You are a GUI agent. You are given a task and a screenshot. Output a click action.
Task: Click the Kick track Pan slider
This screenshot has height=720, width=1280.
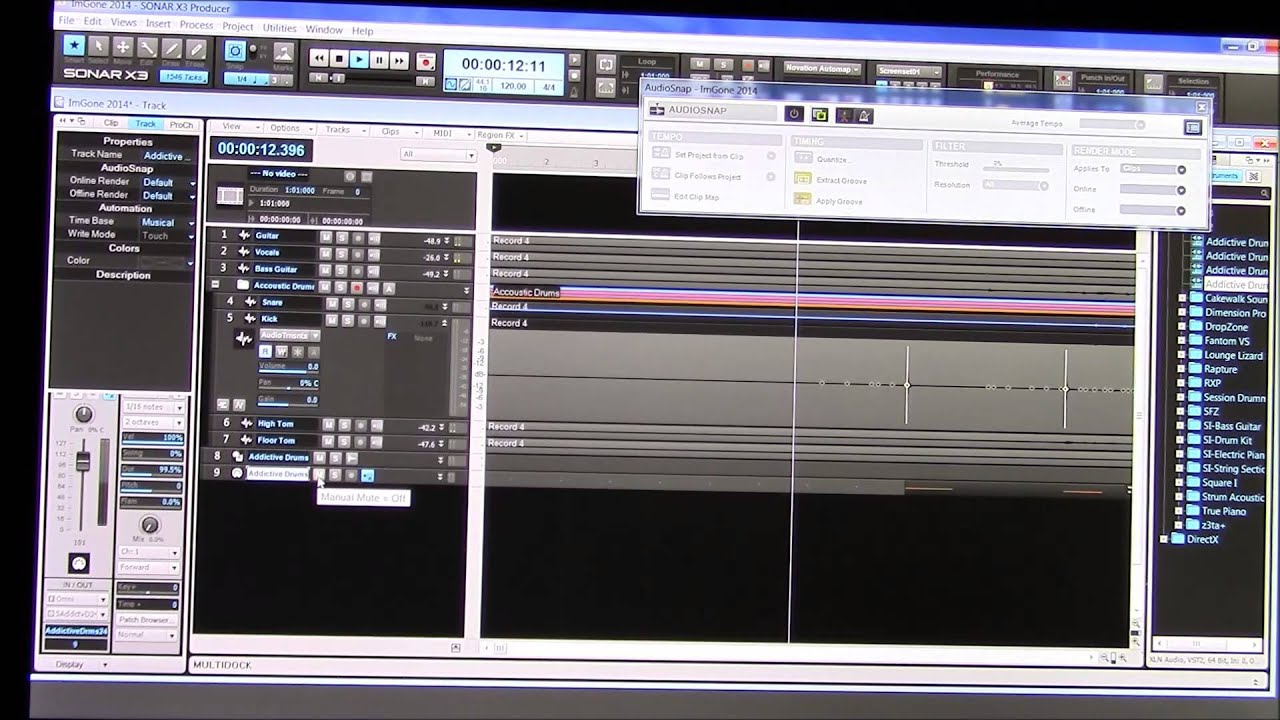coord(289,383)
